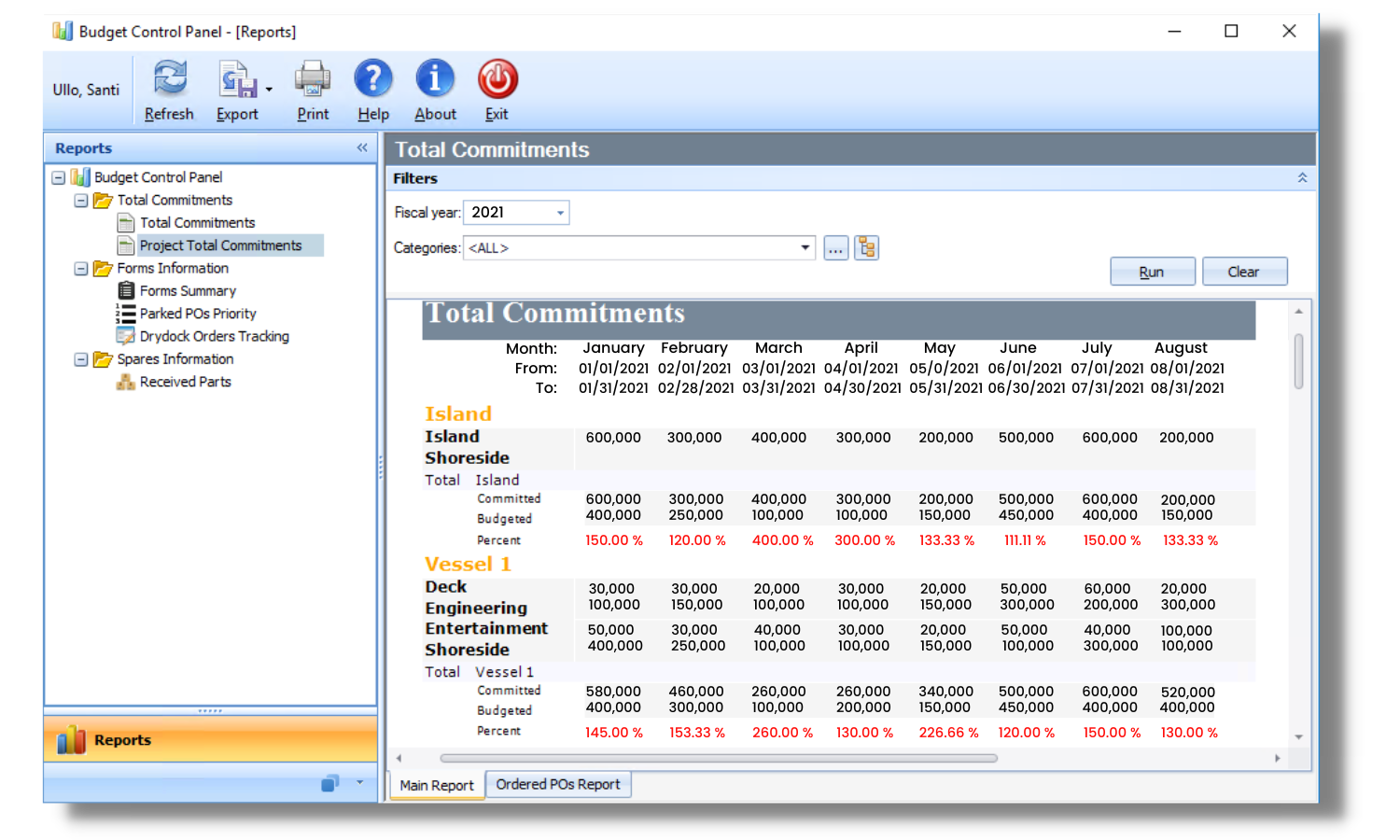Clear the report filters
This screenshot has height=840, width=1400.
1244,271
